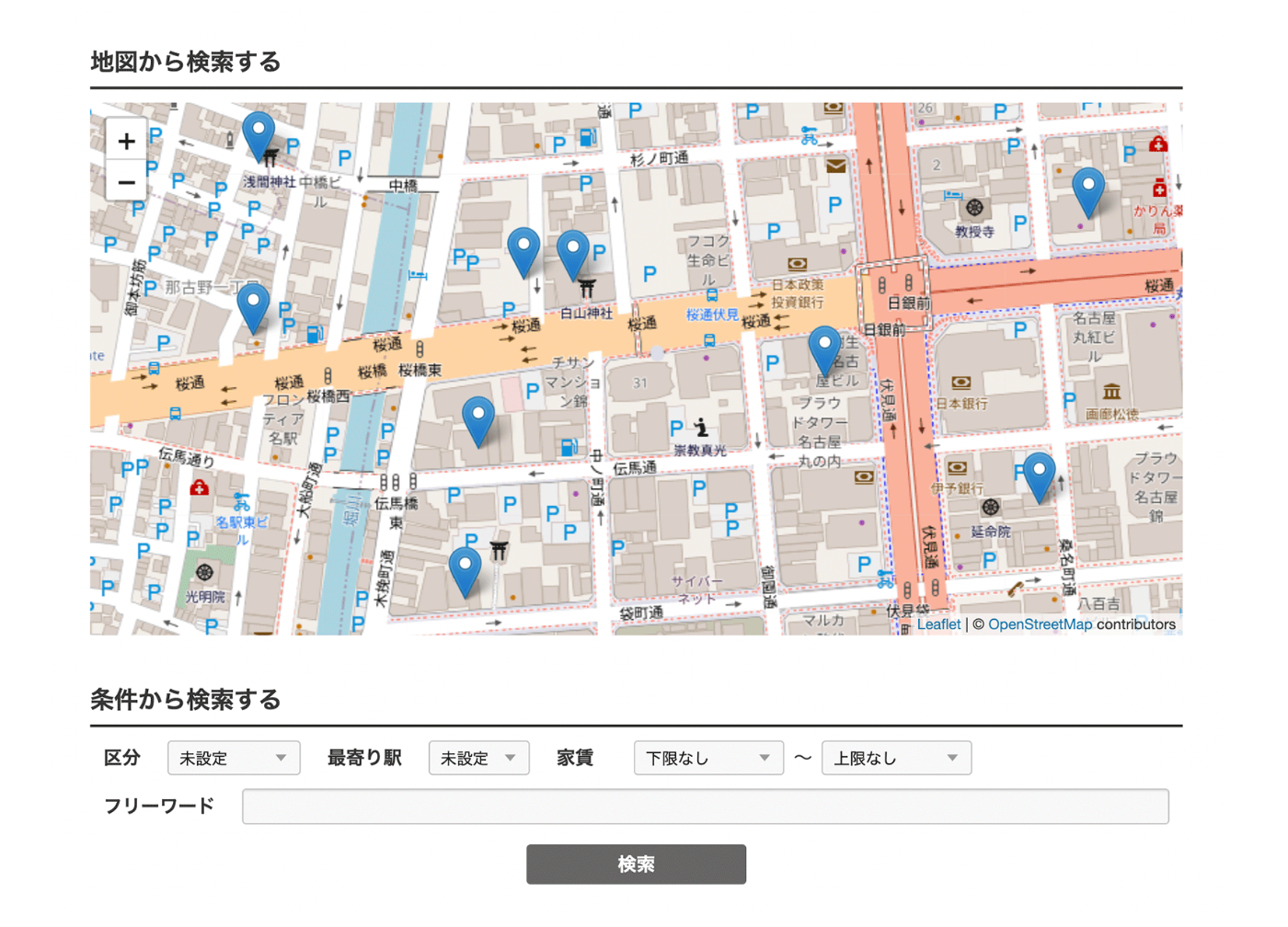This screenshot has width=1288, height=927.
Task: Open the Leaflet attribution link
Action: 938,624
